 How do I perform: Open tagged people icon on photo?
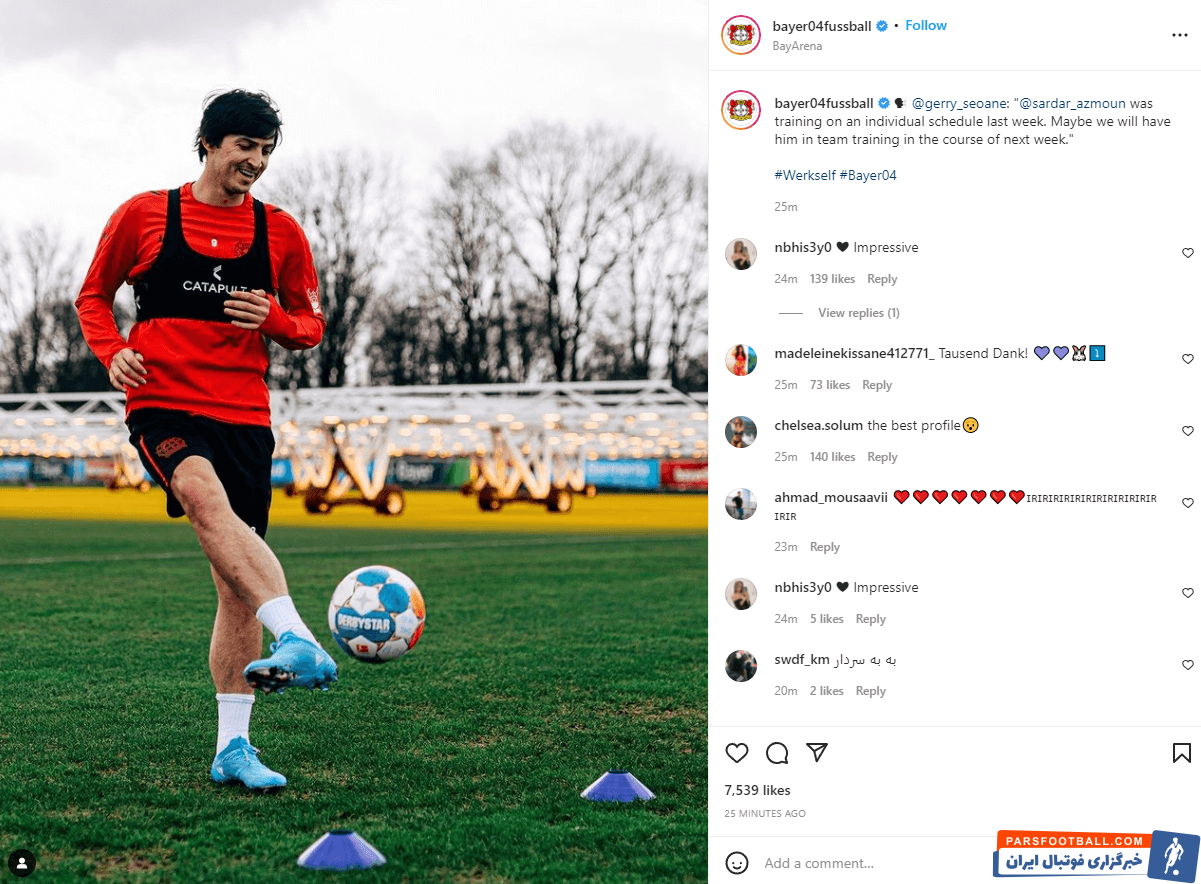tap(22, 862)
